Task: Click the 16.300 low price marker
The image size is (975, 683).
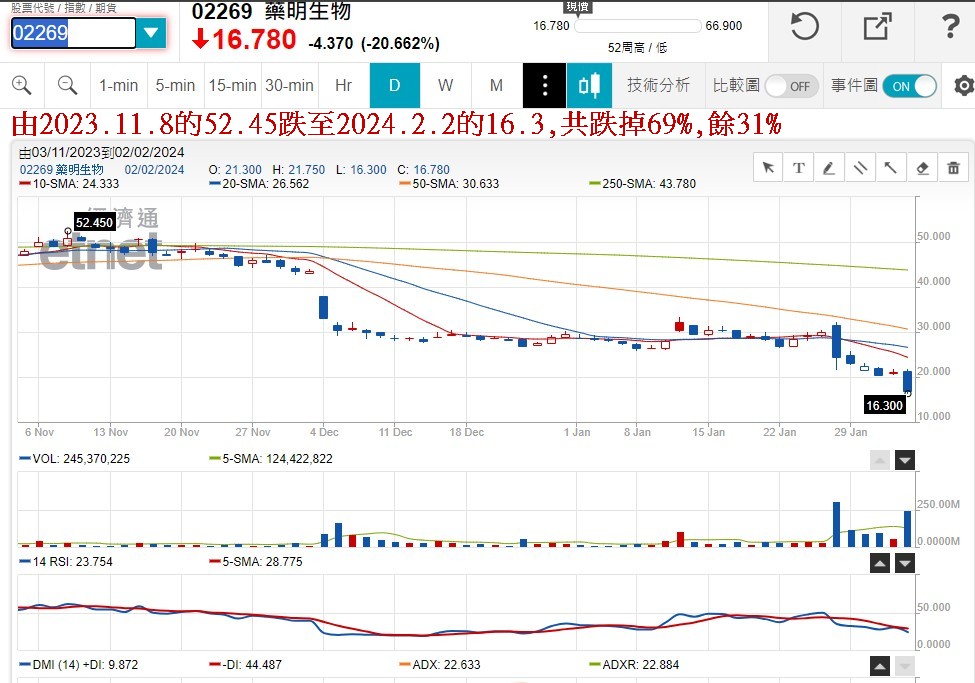Action: click(884, 406)
